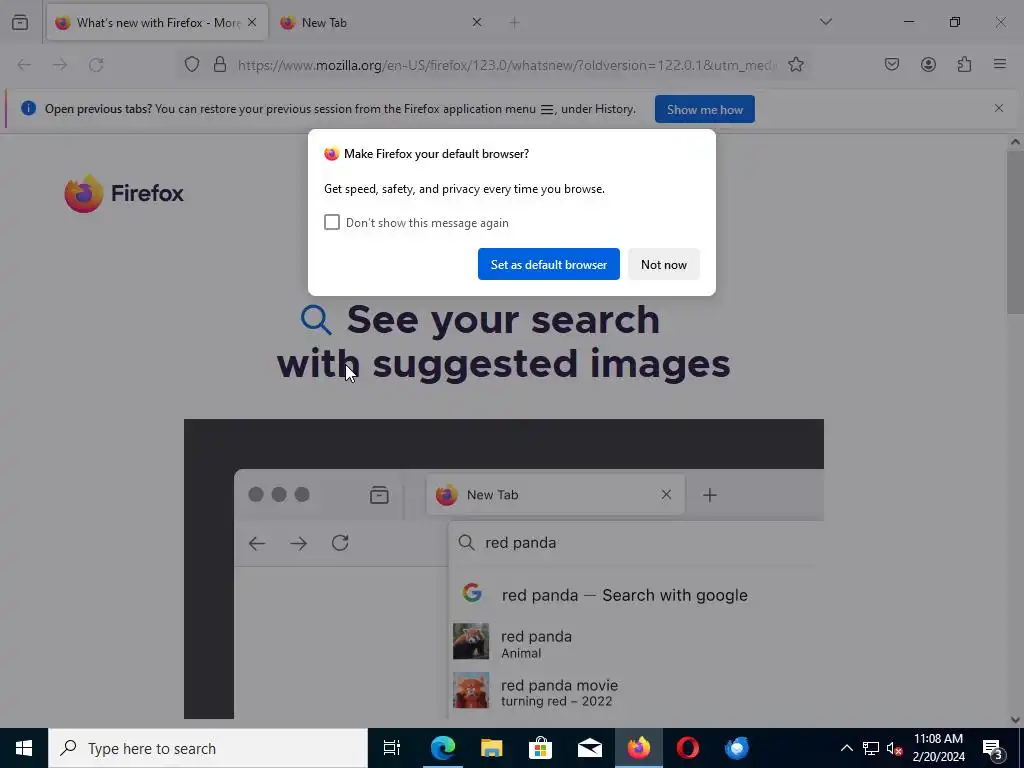This screenshot has width=1024, height=768.
Task: Show hidden system tray icons
Action: pyautogui.click(x=846, y=748)
